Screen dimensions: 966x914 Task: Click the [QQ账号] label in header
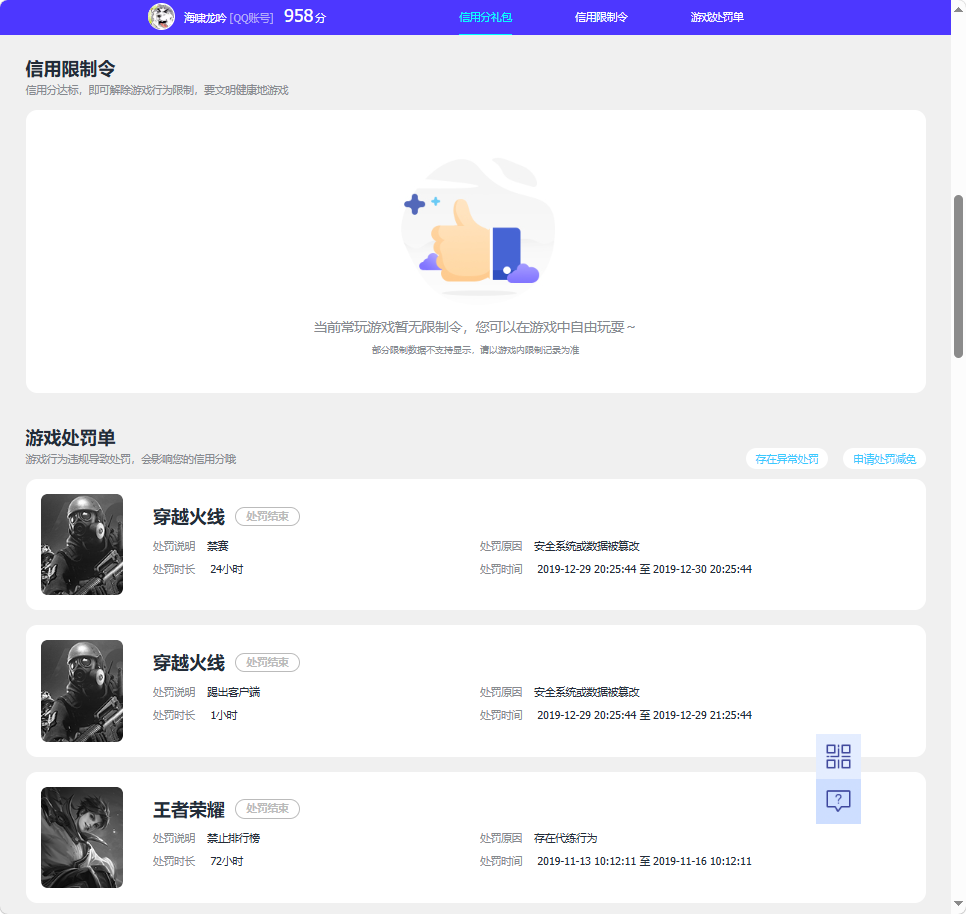pos(251,18)
